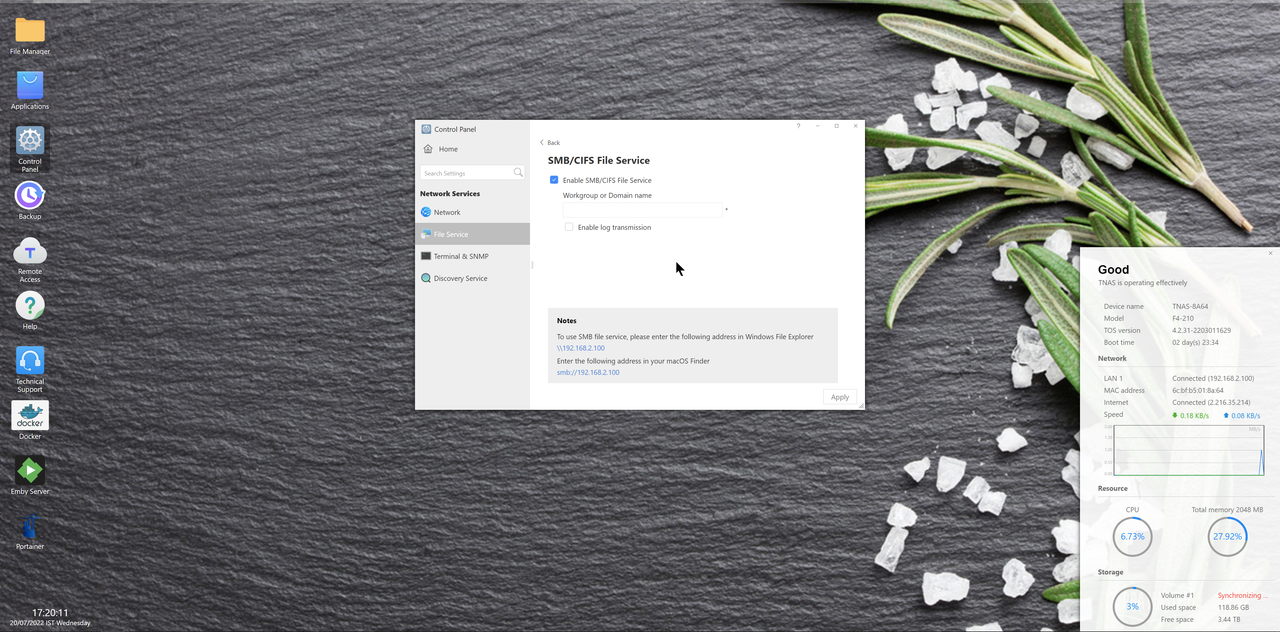
Task: Launch Emby Server from the desktop
Action: [x=30, y=470]
